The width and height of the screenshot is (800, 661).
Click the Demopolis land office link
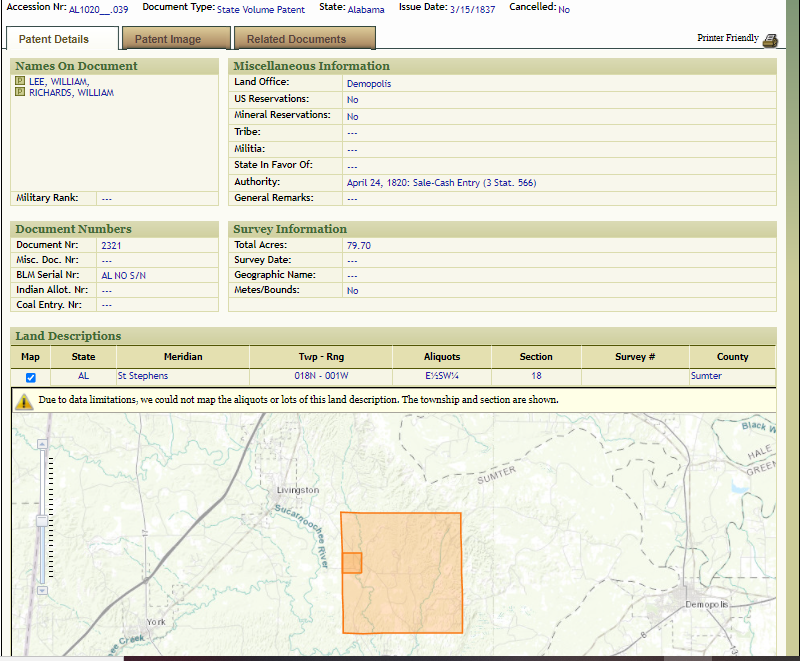368,84
